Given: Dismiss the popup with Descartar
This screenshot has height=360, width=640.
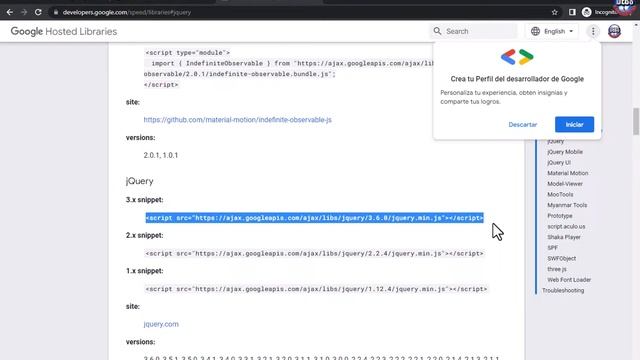Looking at the screenshot, I should point(522,124).
